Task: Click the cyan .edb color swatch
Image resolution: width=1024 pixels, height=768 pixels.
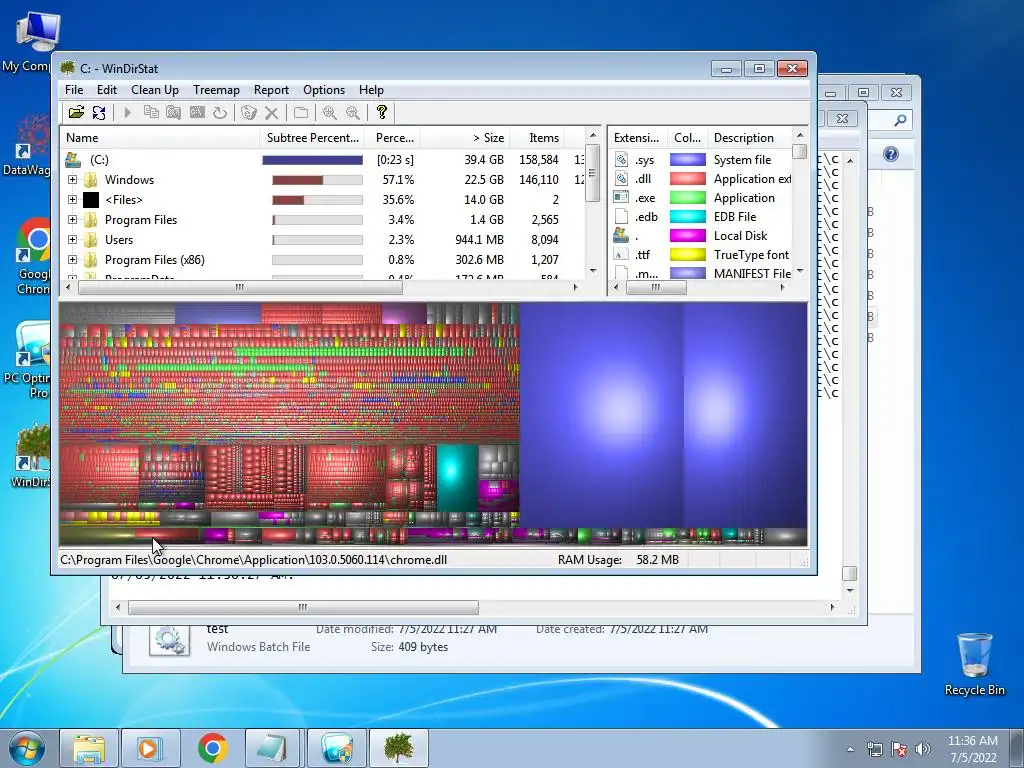Action: click(688, 216)
